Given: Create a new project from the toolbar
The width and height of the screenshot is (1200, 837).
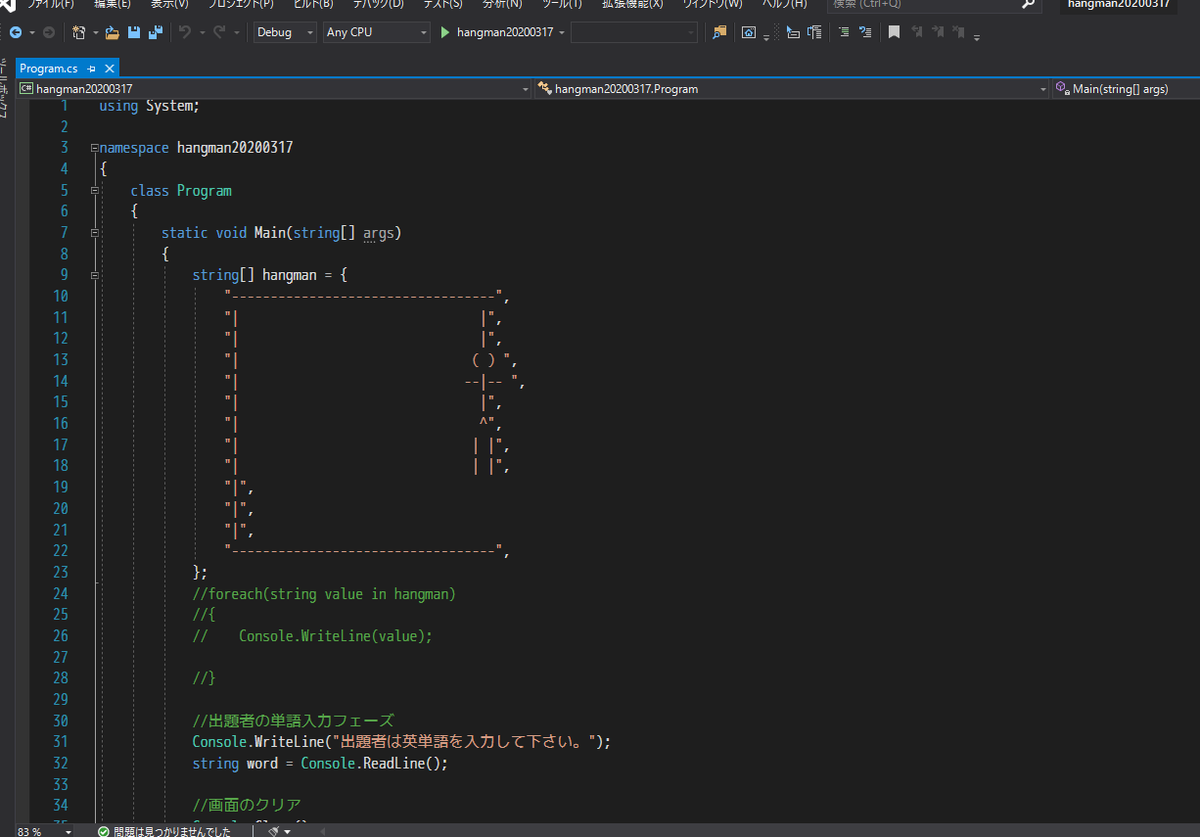Looking at the screenshot, I should tap(79, 32).
